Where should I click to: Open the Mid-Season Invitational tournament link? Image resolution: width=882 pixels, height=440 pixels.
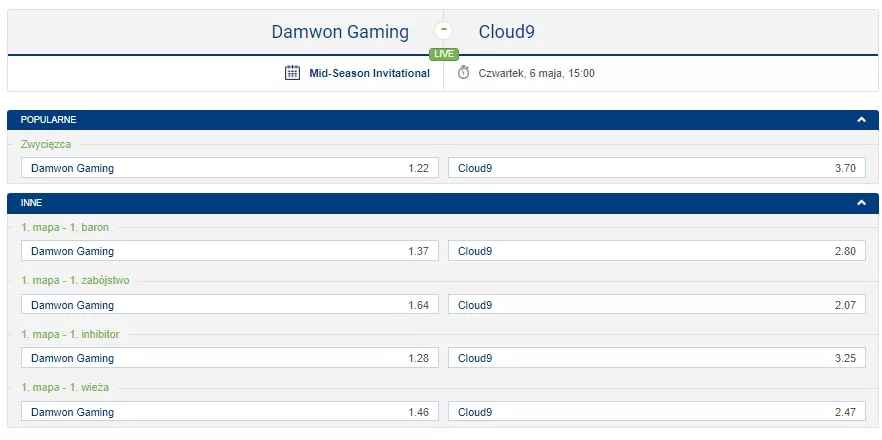(x=369, y=73)
